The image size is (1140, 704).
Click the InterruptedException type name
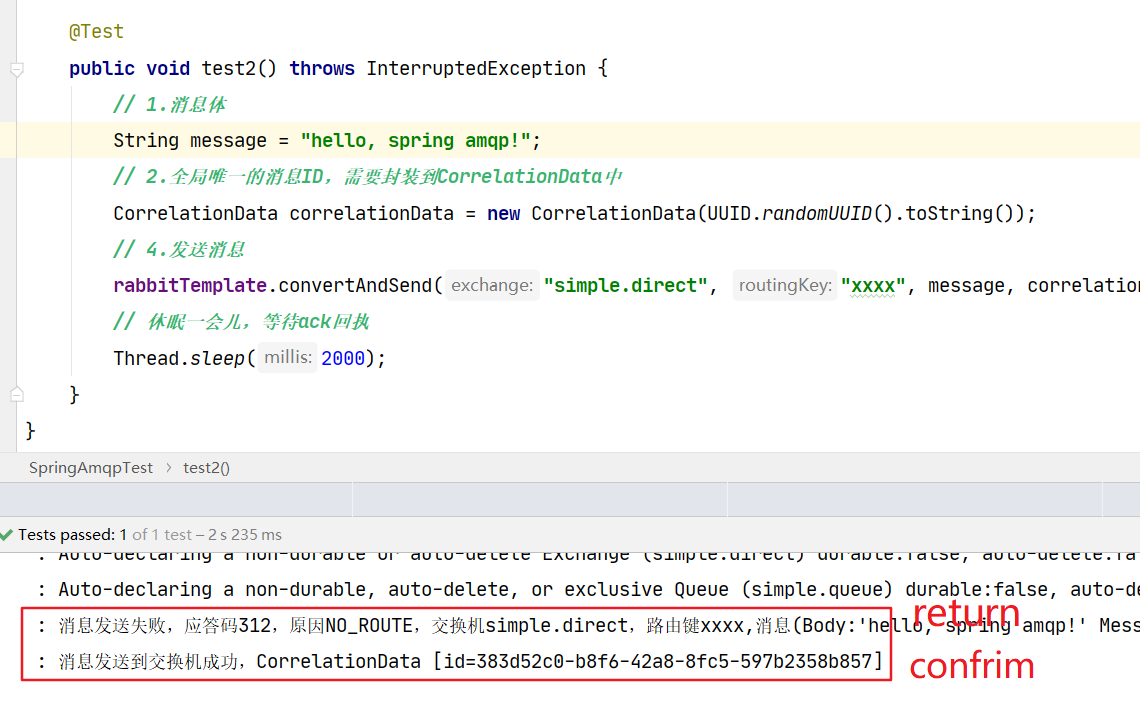[475, 68]
